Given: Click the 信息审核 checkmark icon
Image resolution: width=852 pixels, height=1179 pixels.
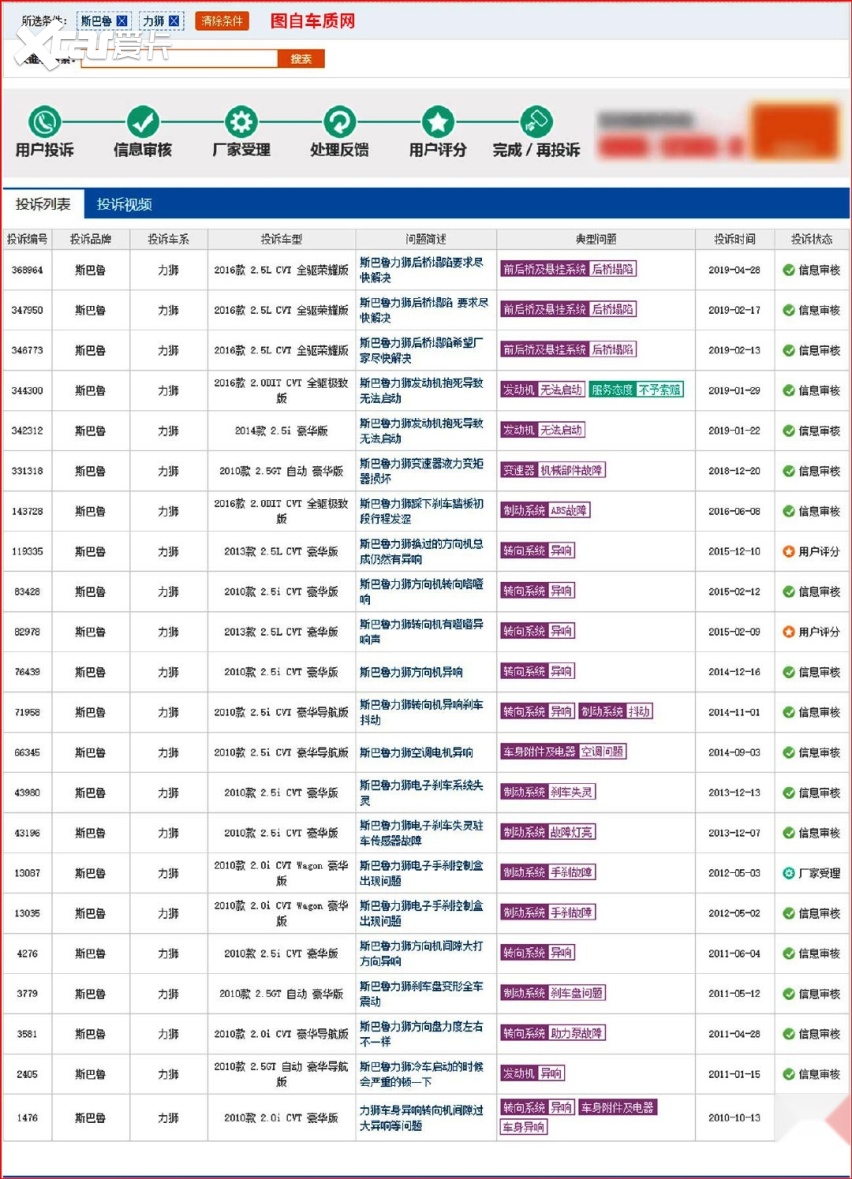Looking at the screenshot, I should (142, 122).
